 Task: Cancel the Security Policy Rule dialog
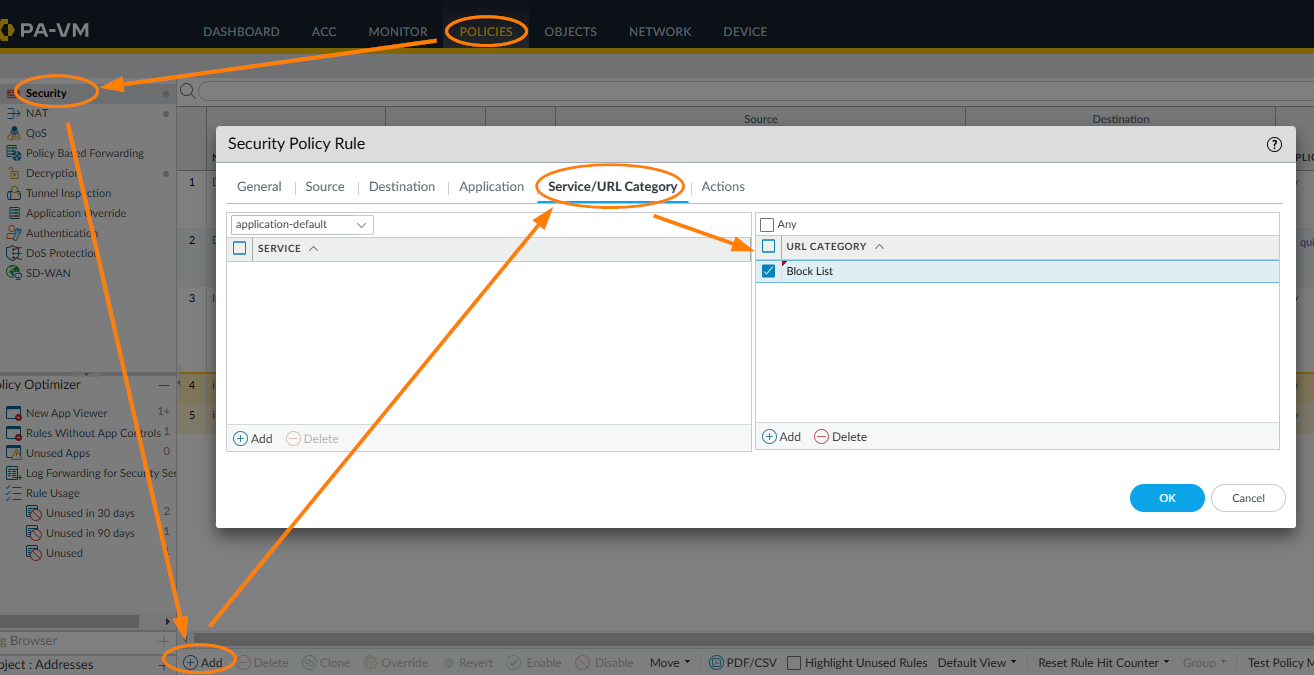click(x=1248, y=498)
